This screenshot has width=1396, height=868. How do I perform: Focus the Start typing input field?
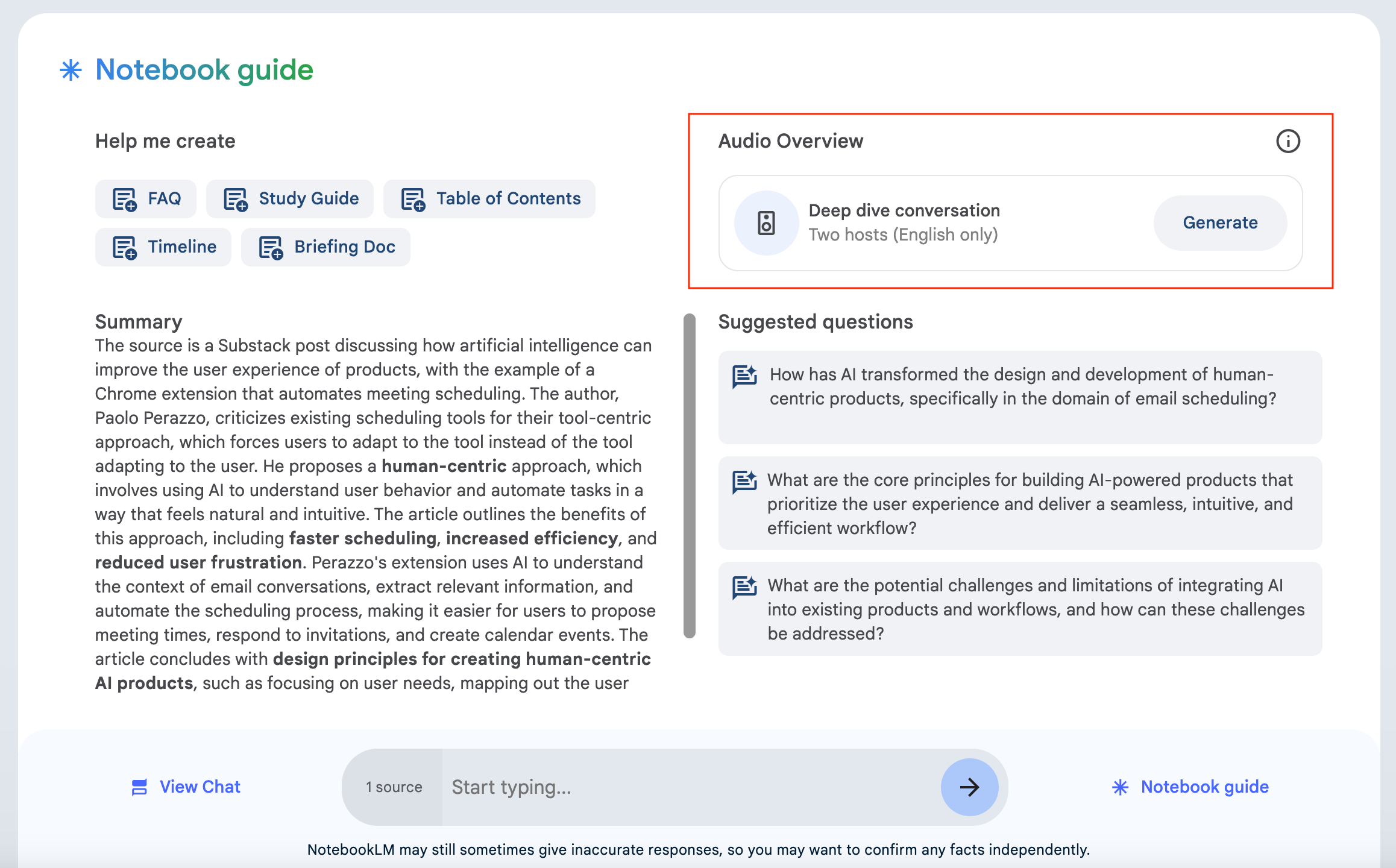tap(691, 787)
